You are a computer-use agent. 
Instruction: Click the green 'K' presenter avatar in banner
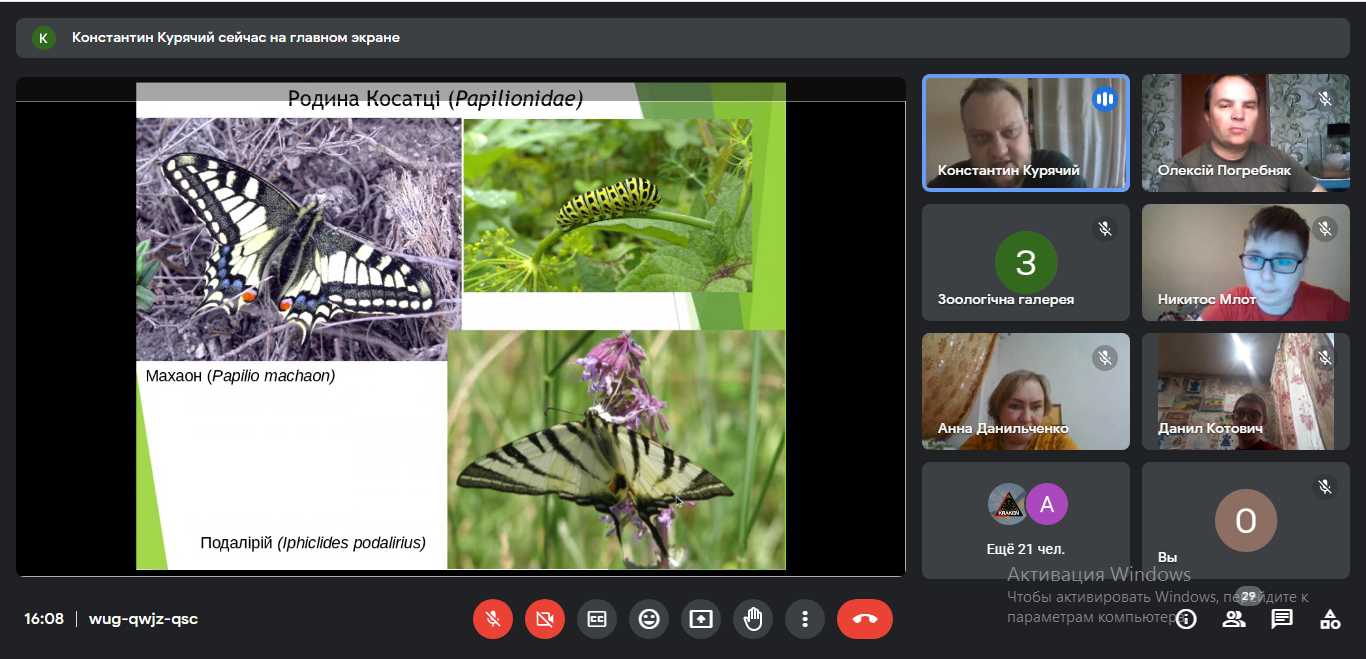[43, 38]
